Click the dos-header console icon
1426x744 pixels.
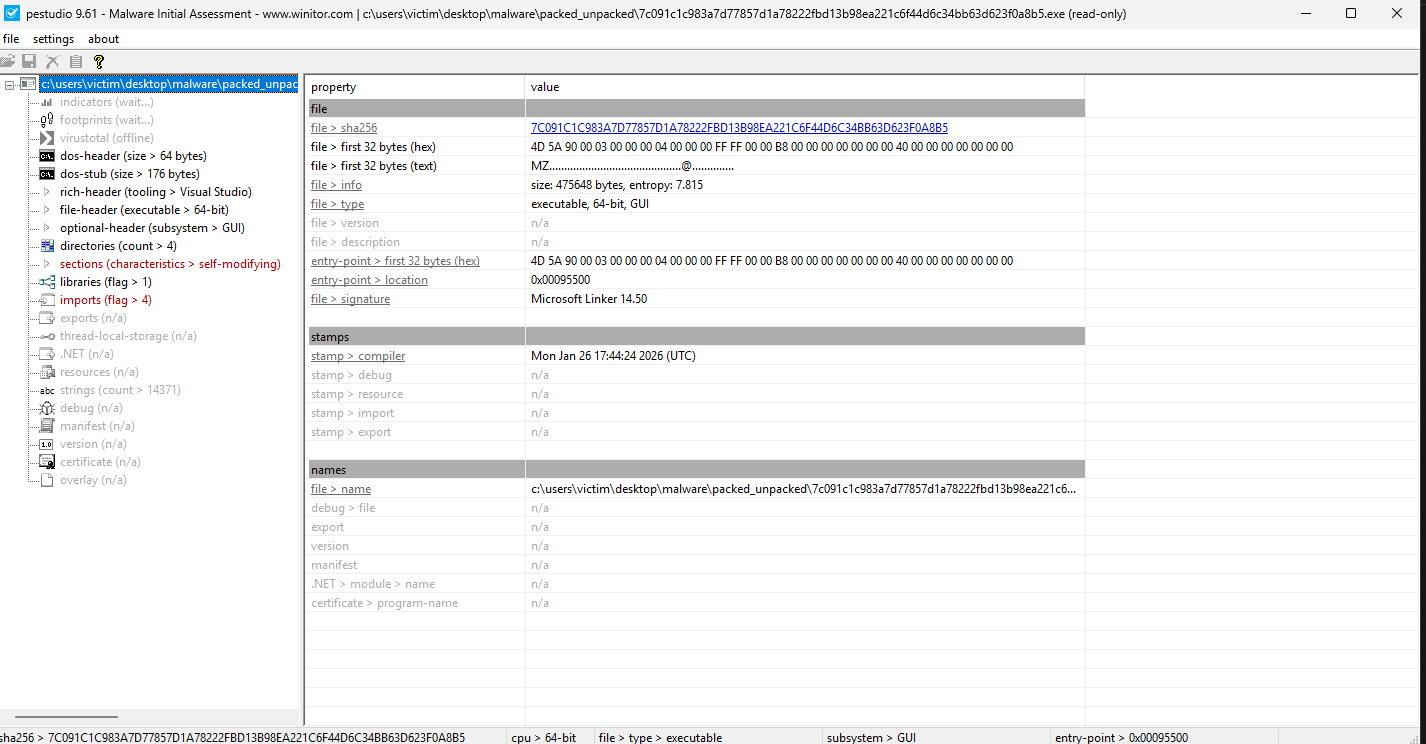[46, 156]
